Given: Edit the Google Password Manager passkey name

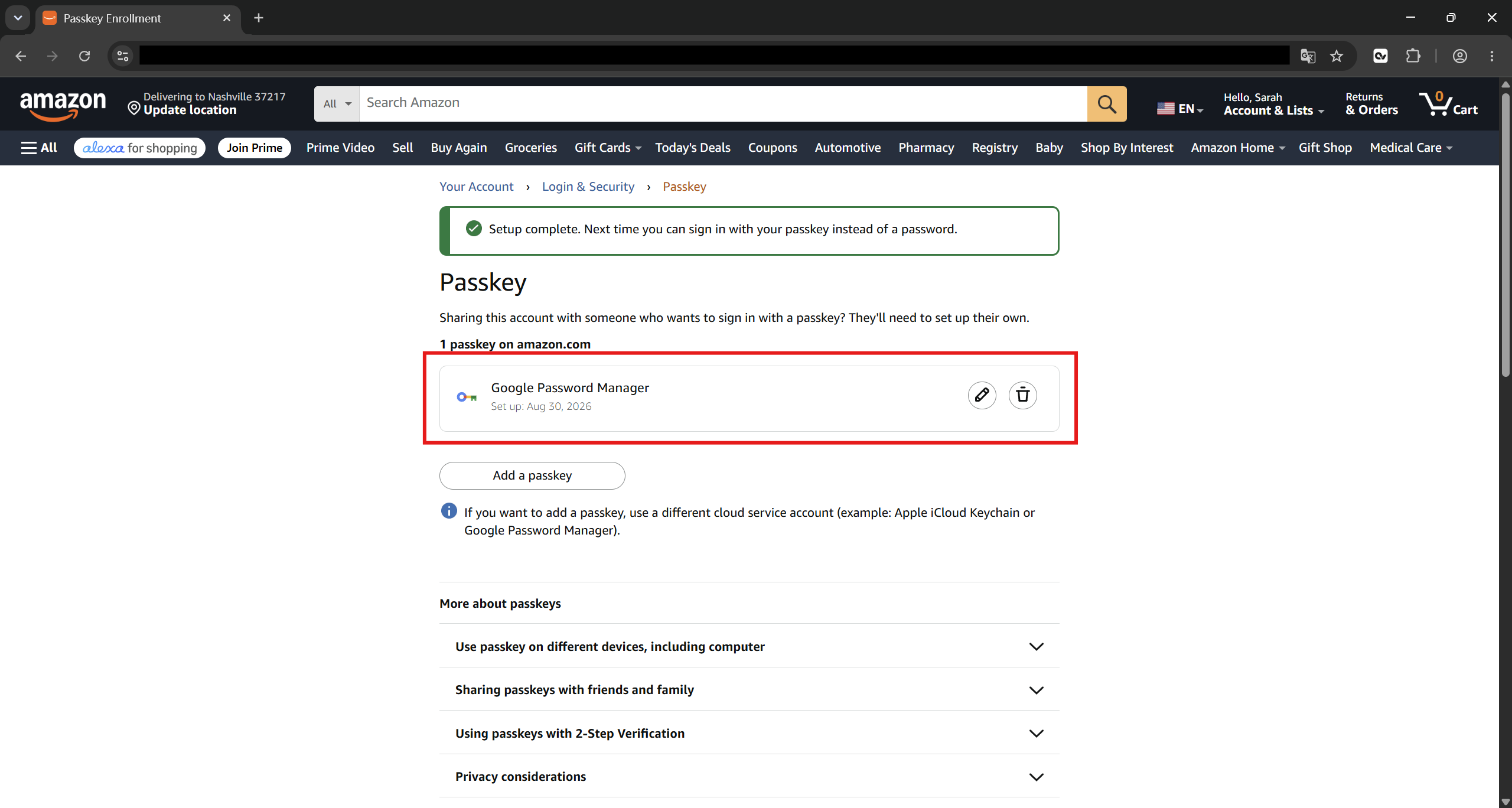Looking at the screenshot, I should tap(982, 395).
